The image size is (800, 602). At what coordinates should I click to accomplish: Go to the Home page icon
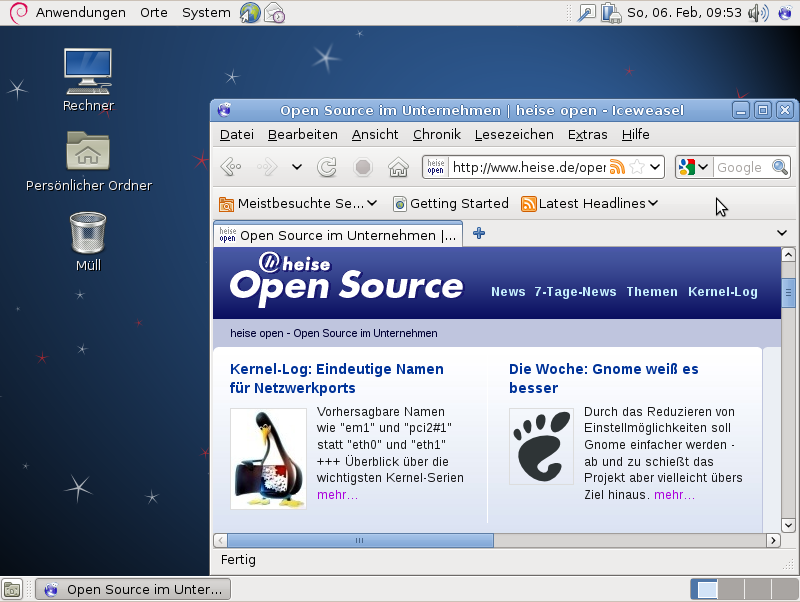pyautogui.click(x=398, y=167)
